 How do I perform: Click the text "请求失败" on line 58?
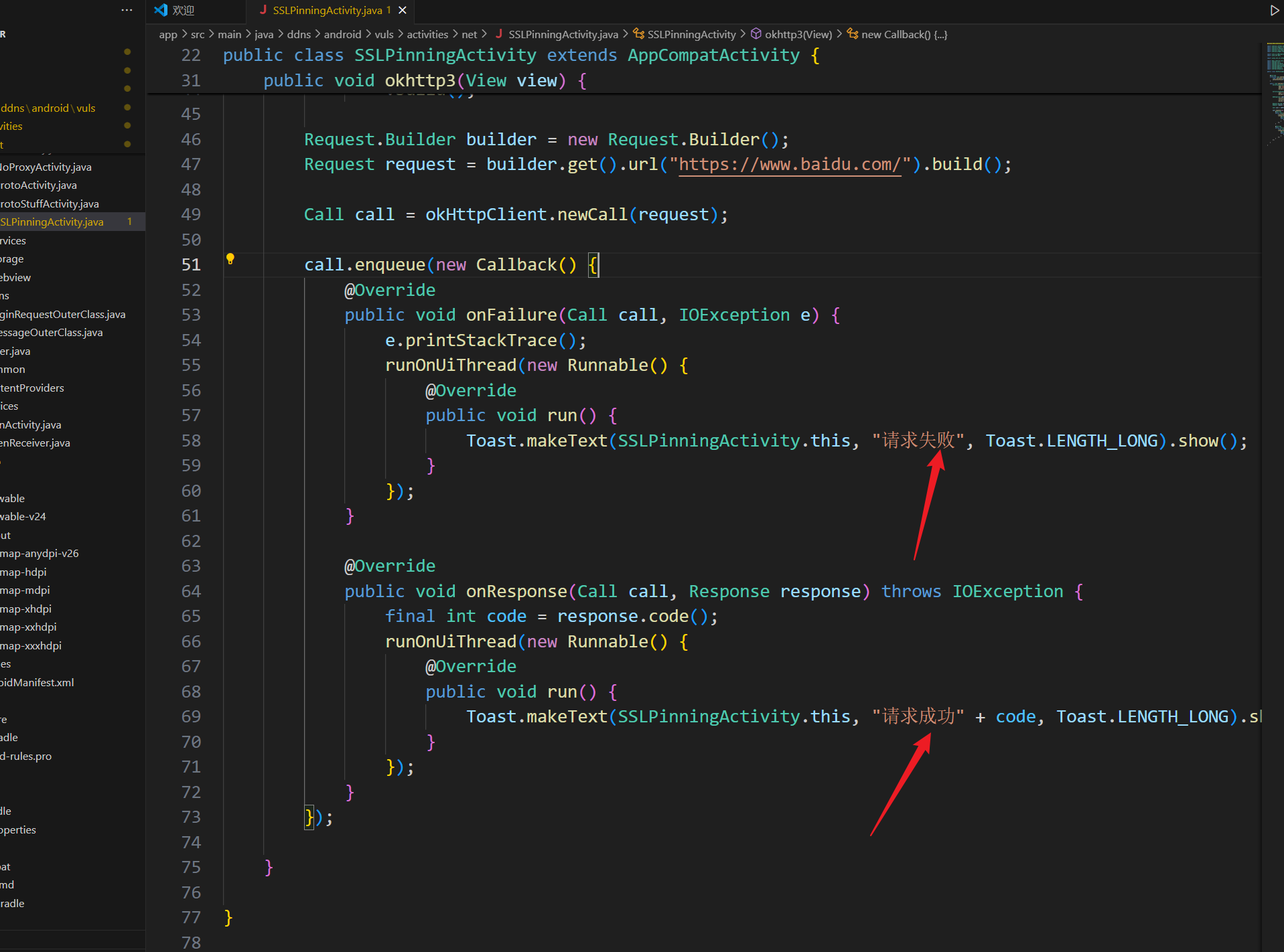coord(918,441)
